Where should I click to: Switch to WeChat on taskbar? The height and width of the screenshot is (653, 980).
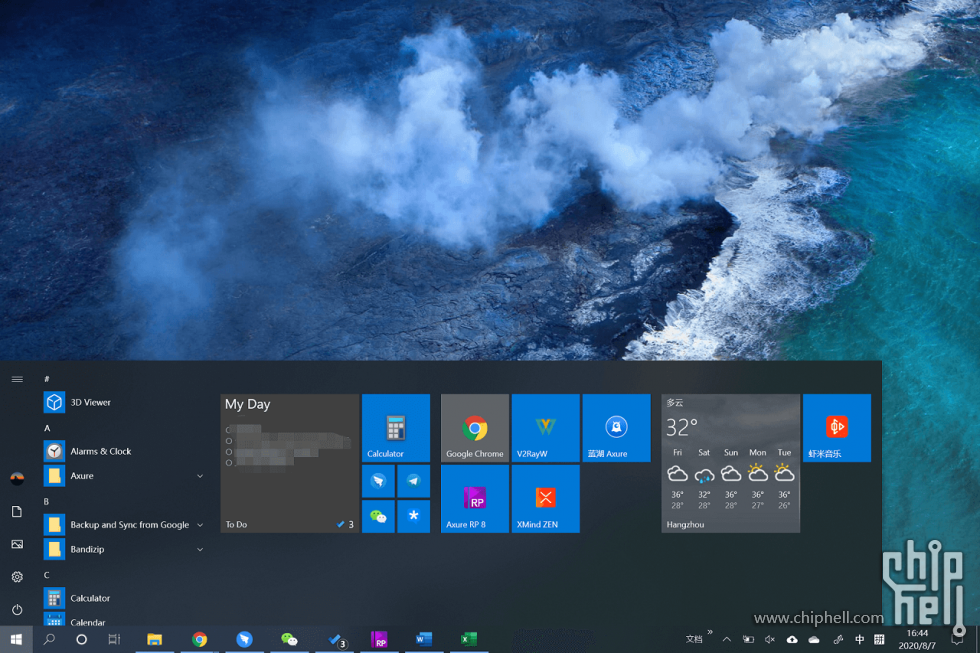[x=289, y=639]
